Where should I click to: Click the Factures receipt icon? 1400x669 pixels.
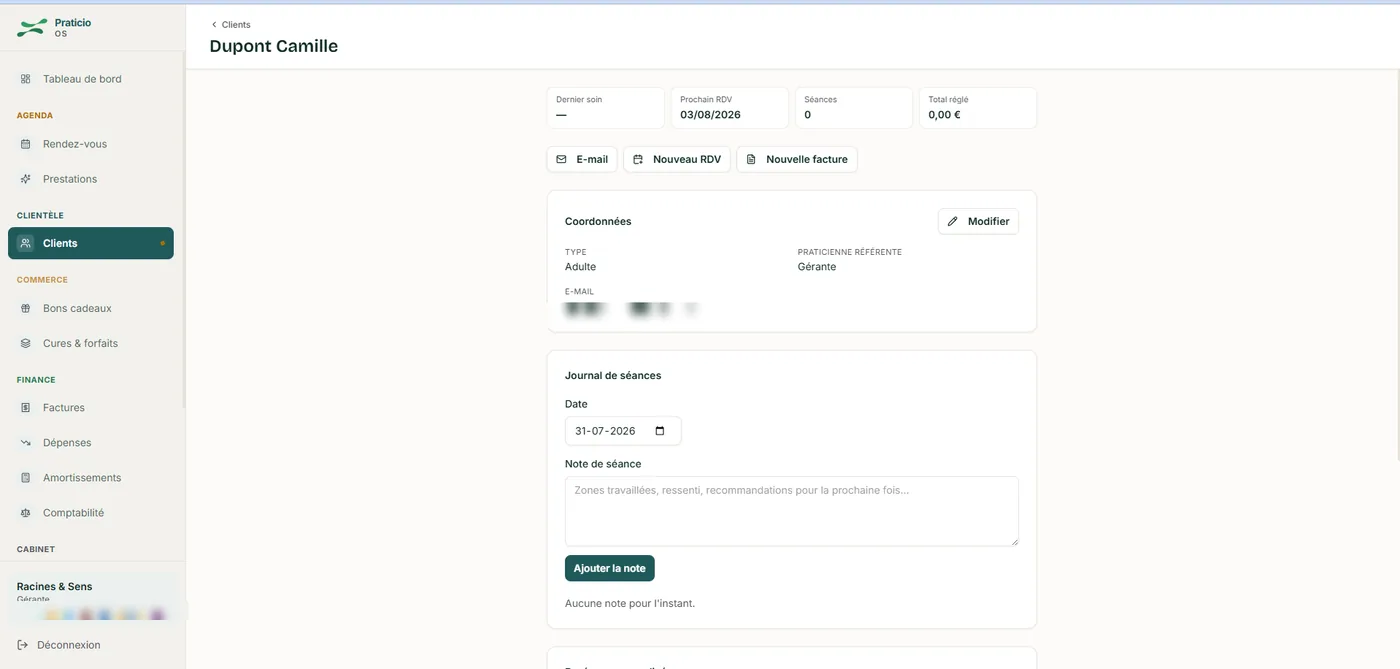pyautogui.click(x=26, y=408)
